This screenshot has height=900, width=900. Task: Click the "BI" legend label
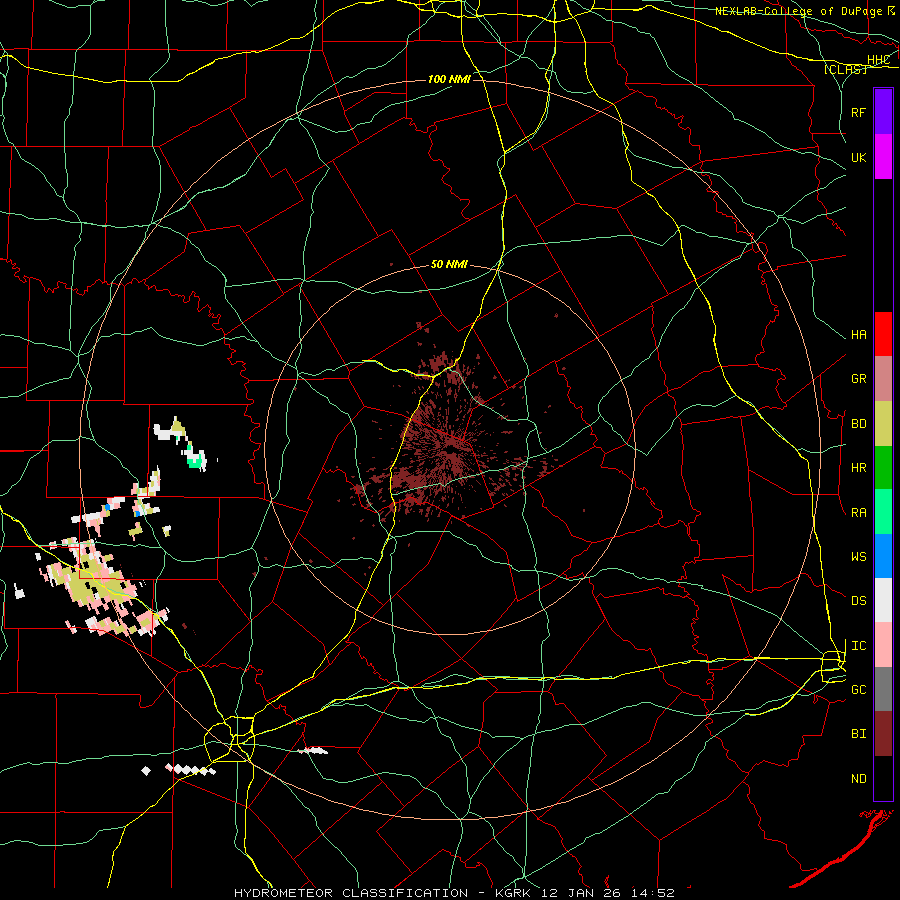tap(858, 734)
